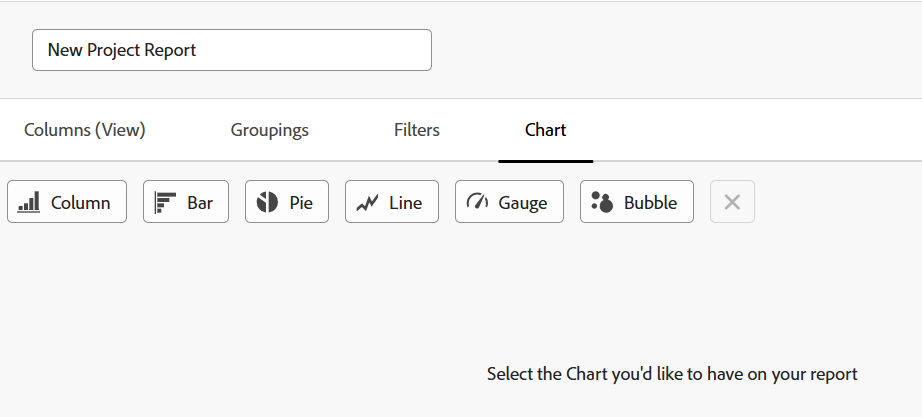
Task: Click the "Select the Chart" instruction text
Action: coord(672,374)
